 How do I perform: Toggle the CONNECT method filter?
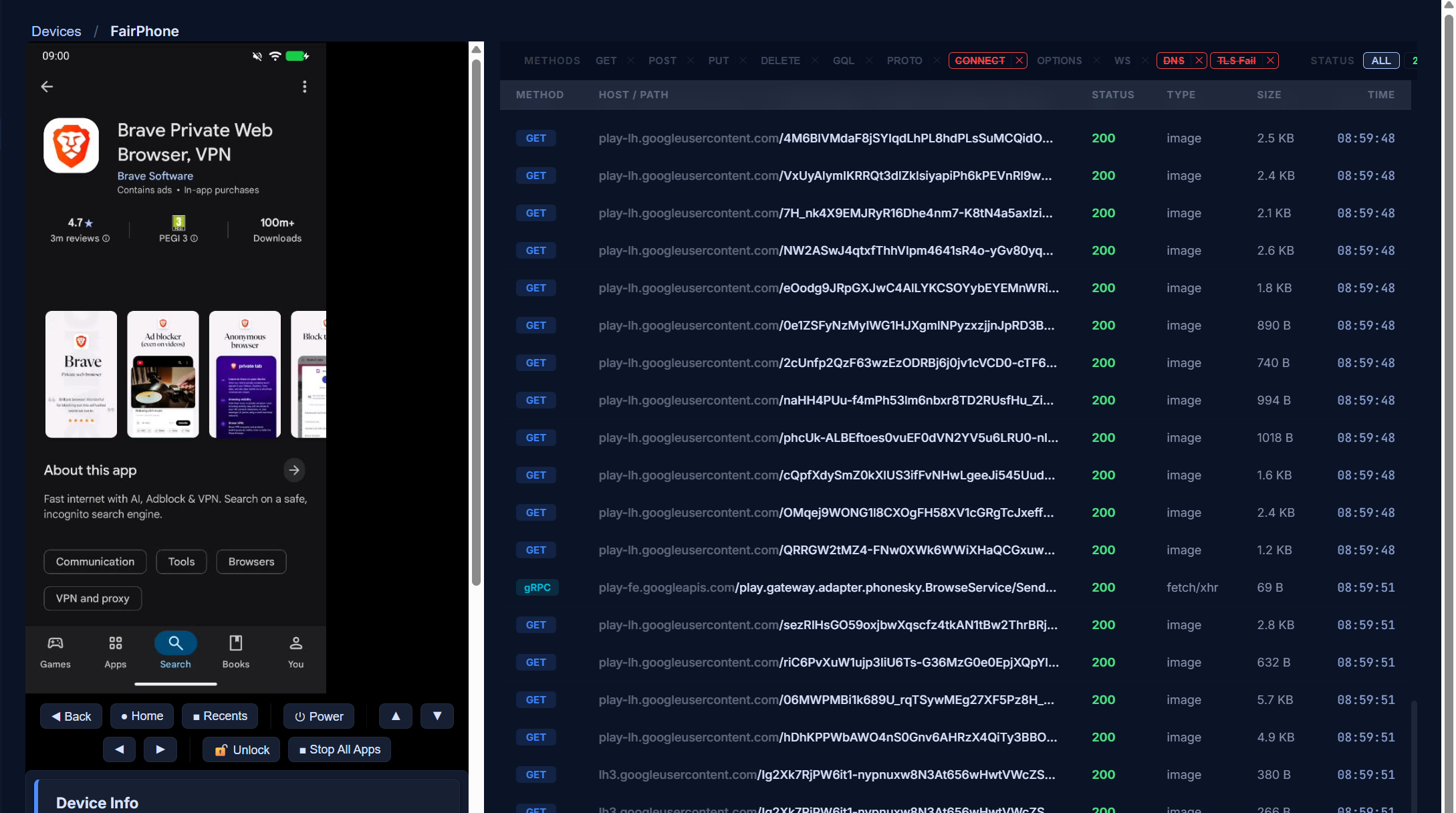click(x=979, y=61)
